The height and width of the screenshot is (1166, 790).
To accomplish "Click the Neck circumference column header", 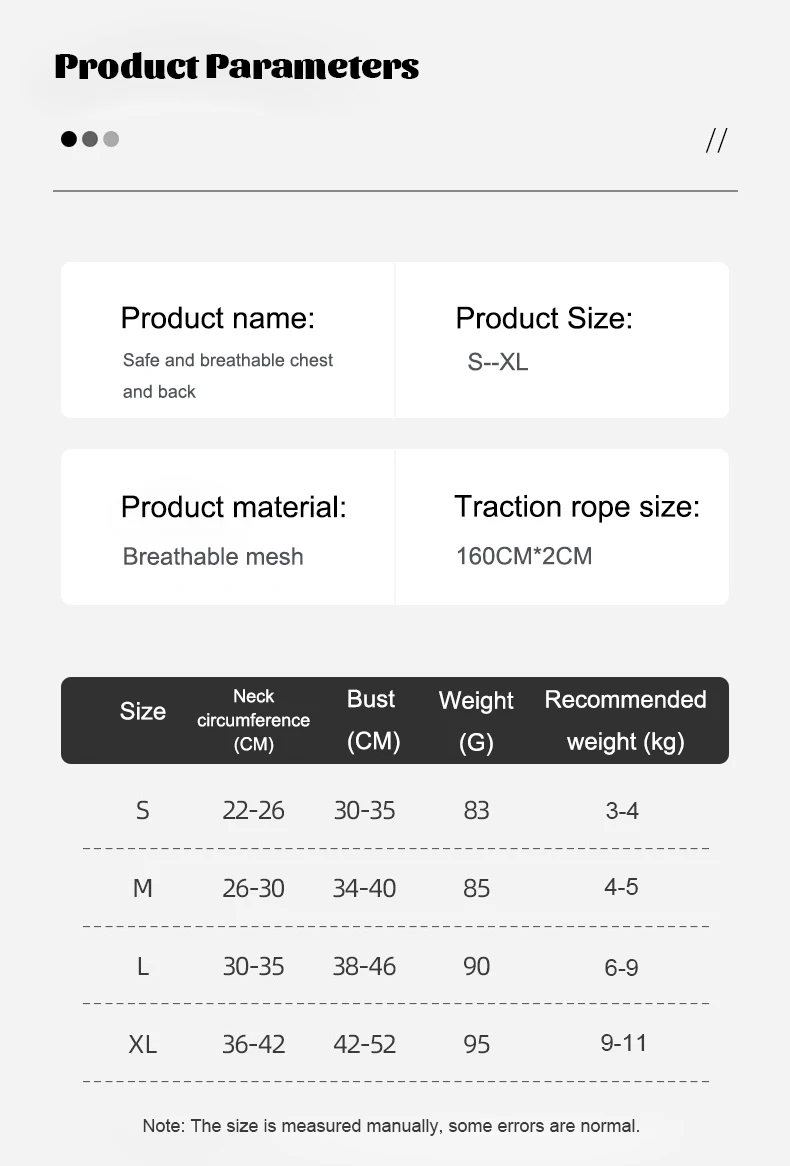I will pyautogui.click(x=253, y=720).
